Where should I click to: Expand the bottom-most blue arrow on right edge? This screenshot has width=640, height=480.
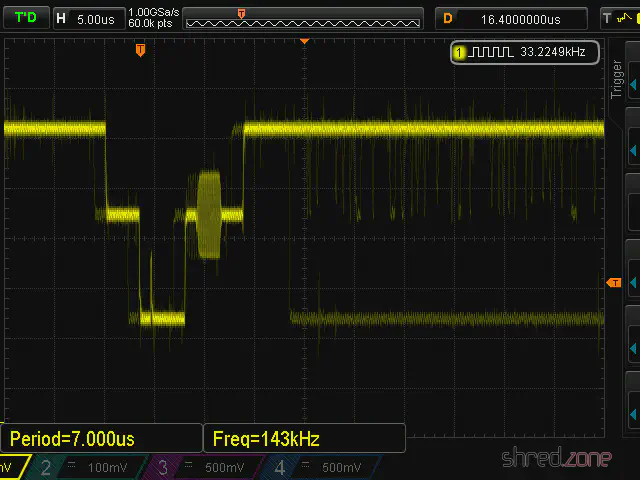click(x=632, y=412)
